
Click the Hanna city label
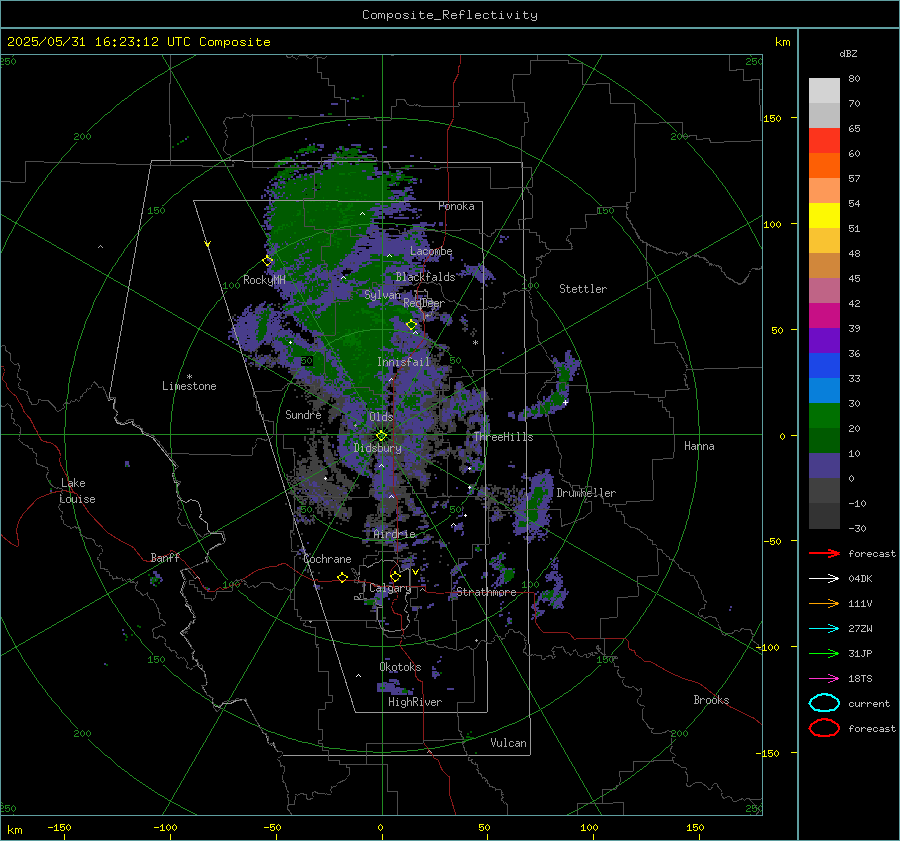tap(699, 446)
